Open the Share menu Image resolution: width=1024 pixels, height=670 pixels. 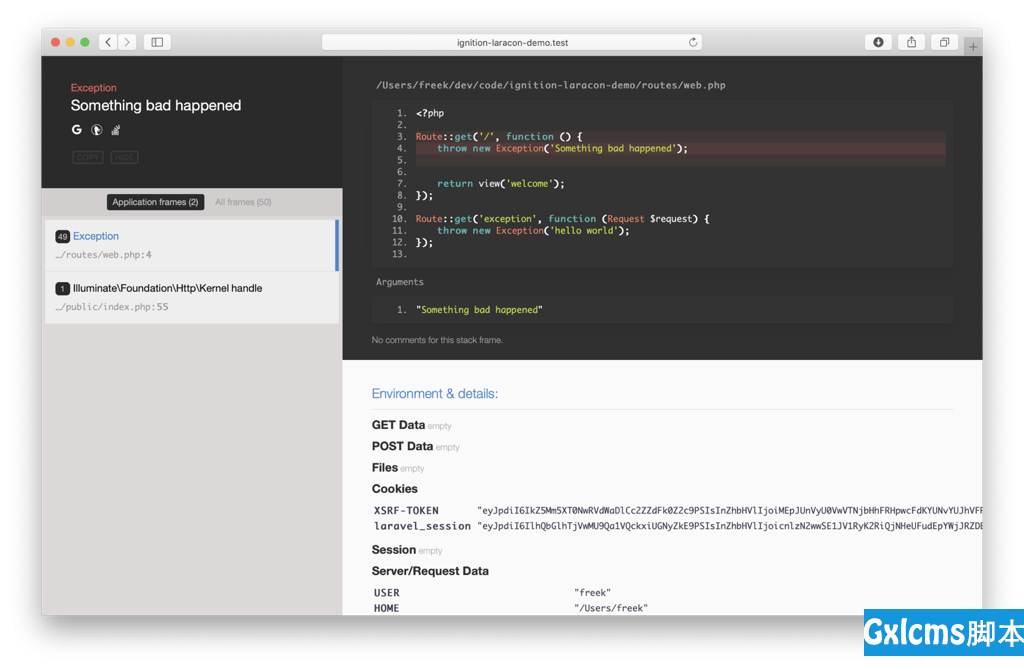coord(911,42)
